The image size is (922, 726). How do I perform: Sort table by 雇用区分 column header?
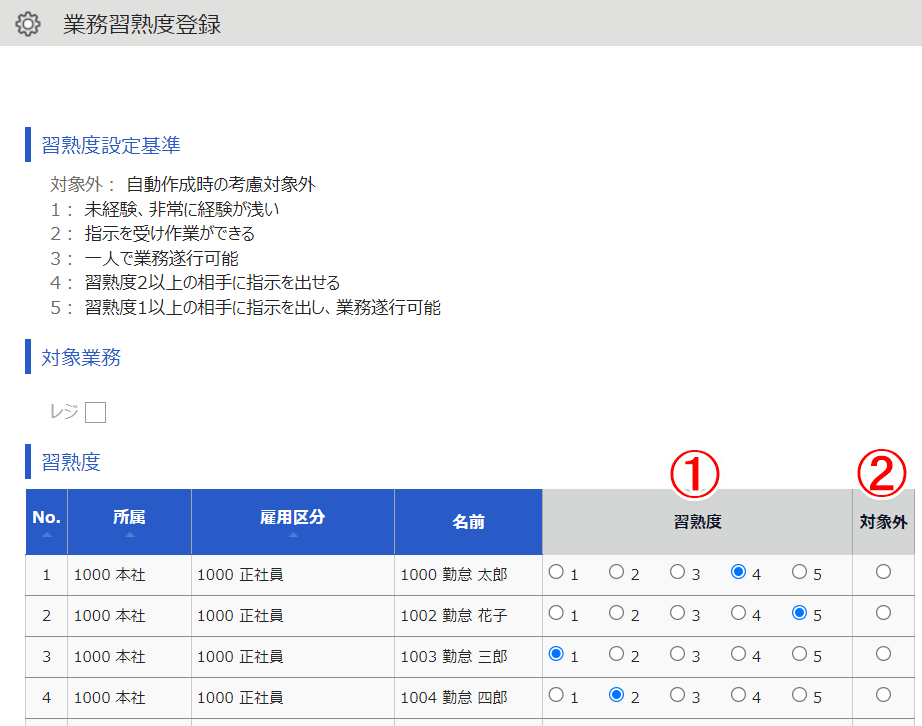[x=292, y=521]
